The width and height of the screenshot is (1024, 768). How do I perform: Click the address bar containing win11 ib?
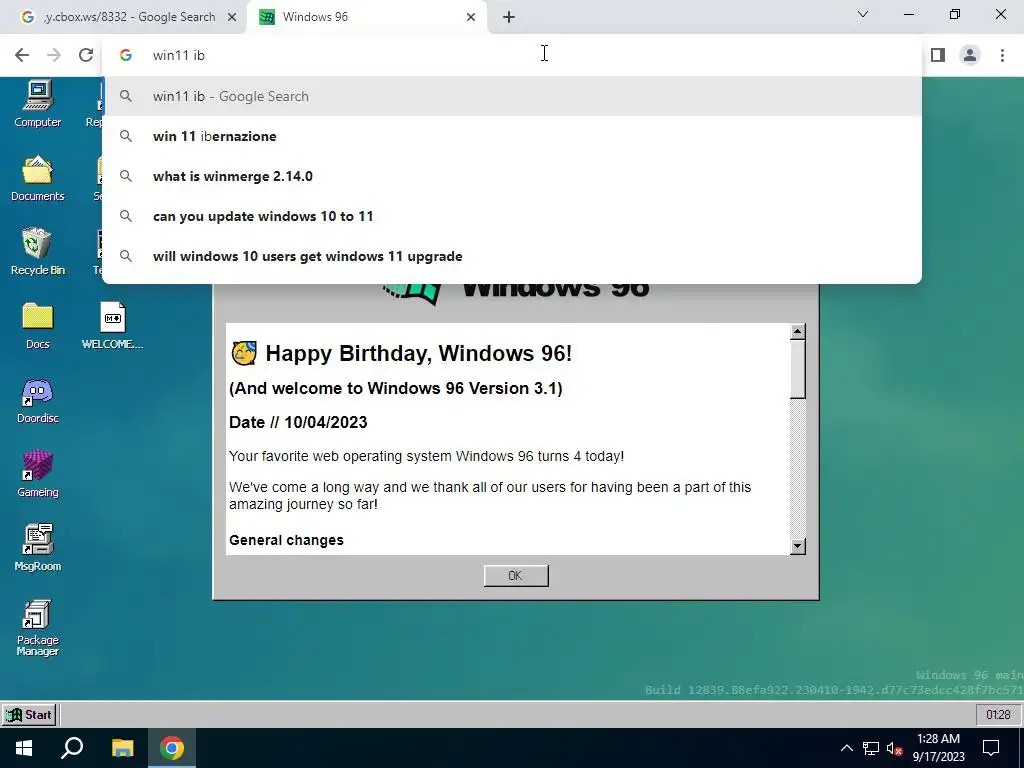tap(512, 56)
